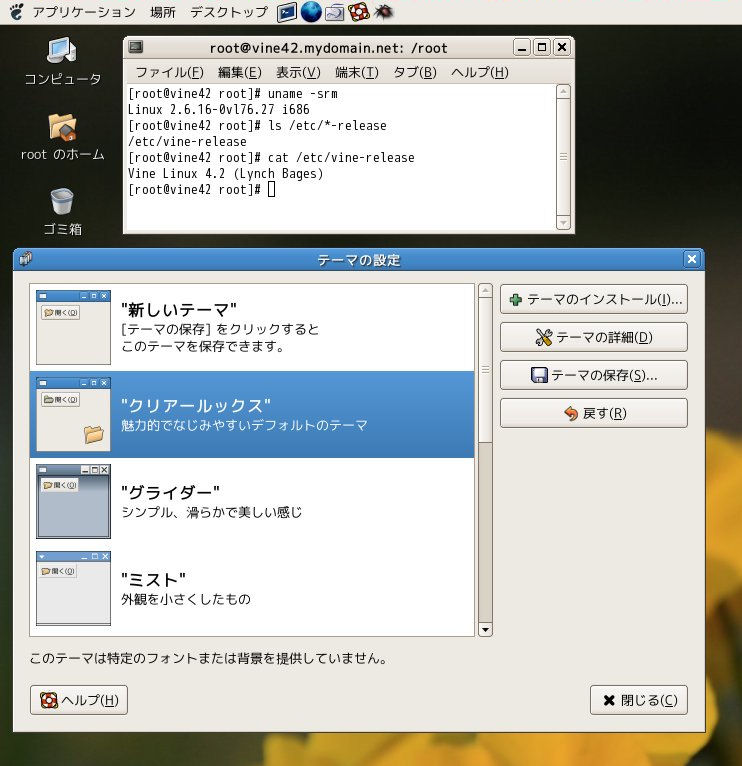Click description 外観を小さくしたもの
Image resolution: width=742 pixels, height=766 pixels.
click(x=186, y=599)
